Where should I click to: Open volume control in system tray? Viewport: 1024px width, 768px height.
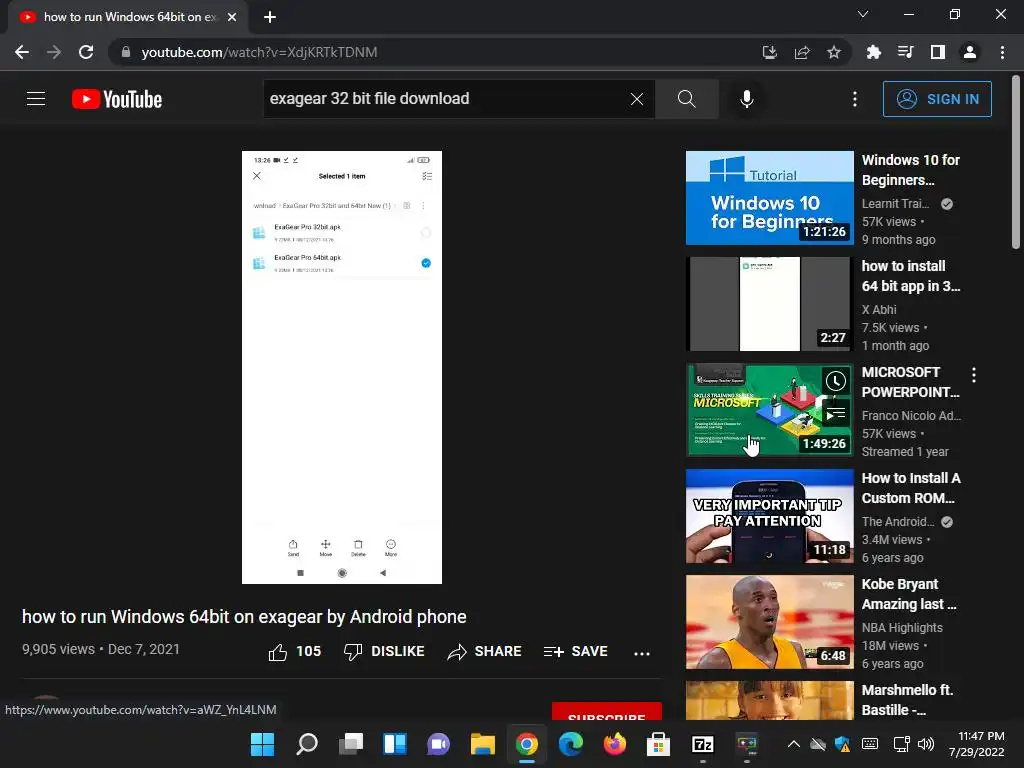click(925, 744)
